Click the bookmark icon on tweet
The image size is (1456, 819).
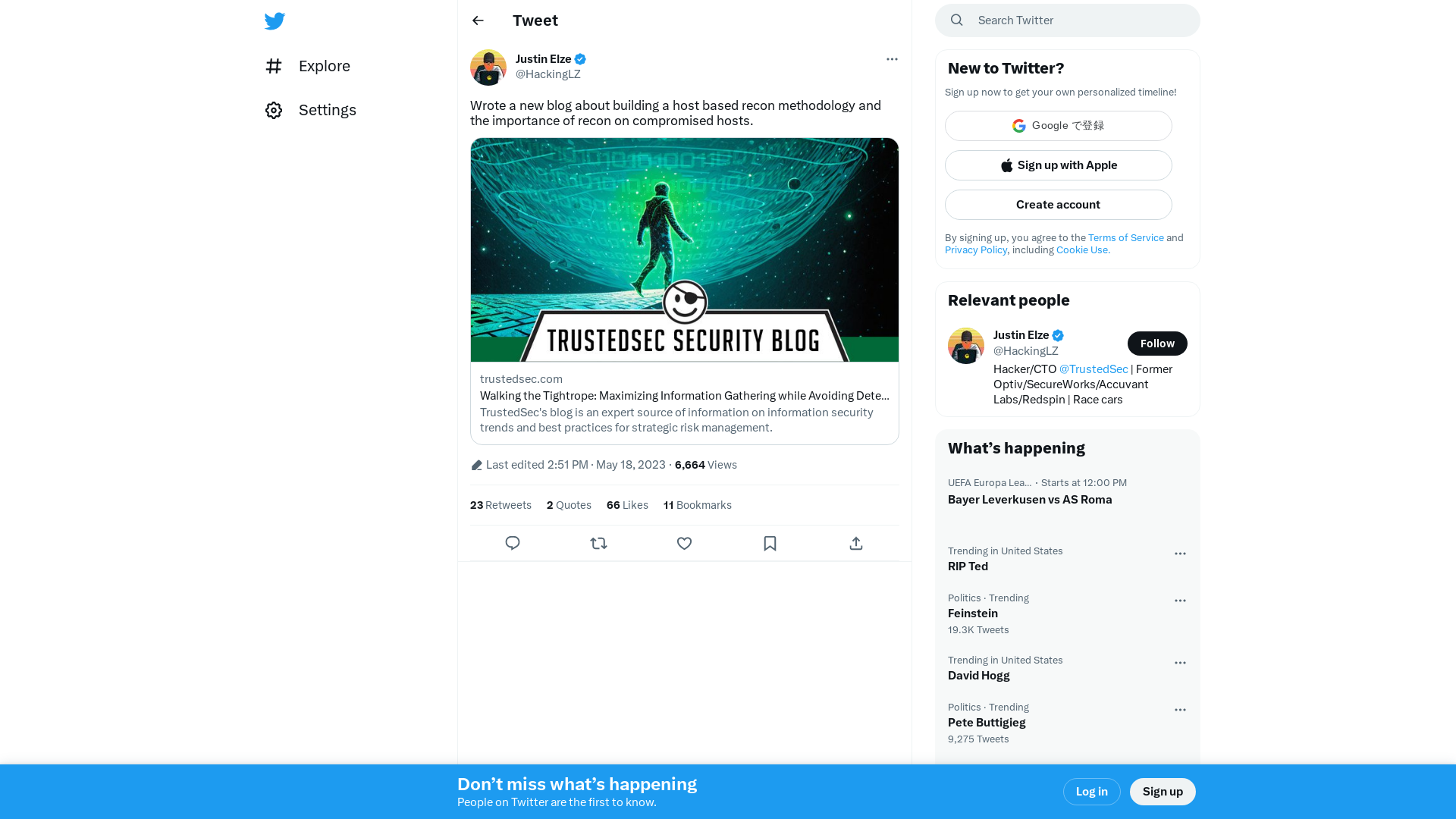[x=770, y=543]
